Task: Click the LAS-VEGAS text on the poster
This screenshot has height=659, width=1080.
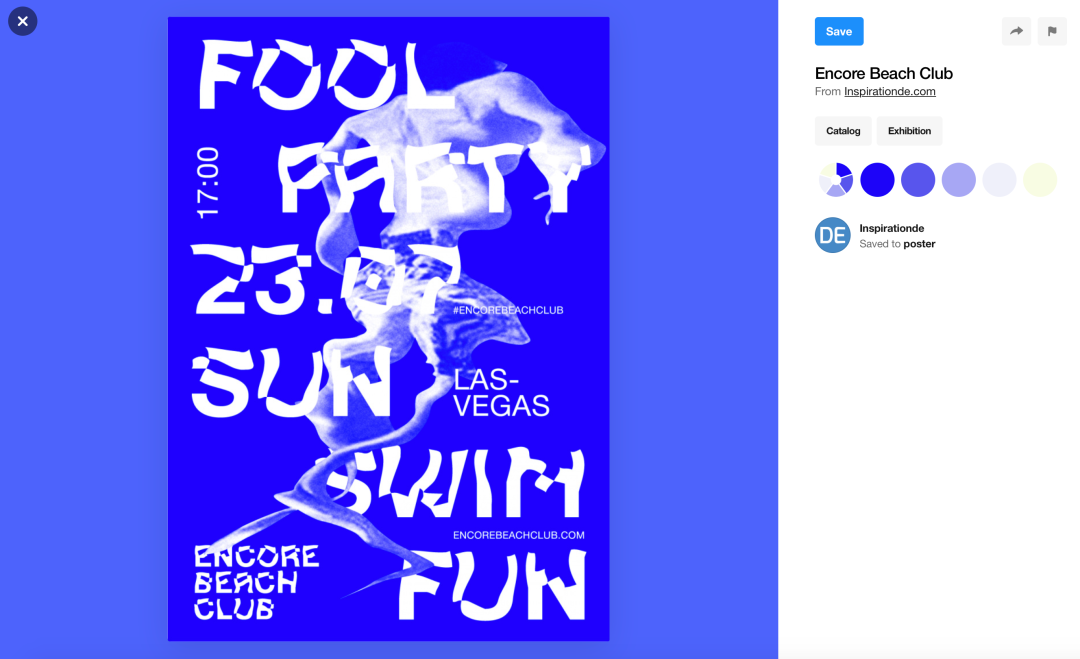Action: pos(501,393)
